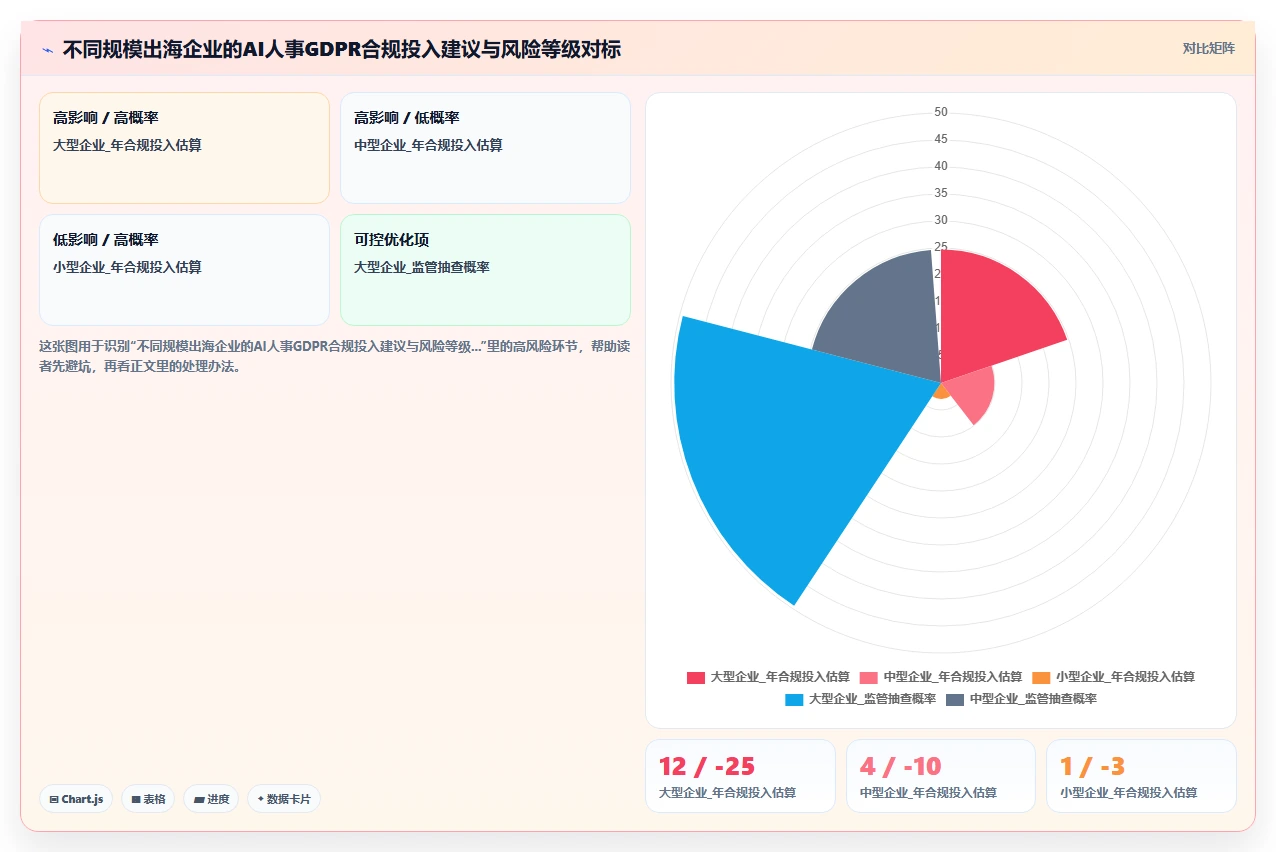1276x852 pixels.
Task: Select the 低影响 / 高概率 card
Action: [184, 270]
